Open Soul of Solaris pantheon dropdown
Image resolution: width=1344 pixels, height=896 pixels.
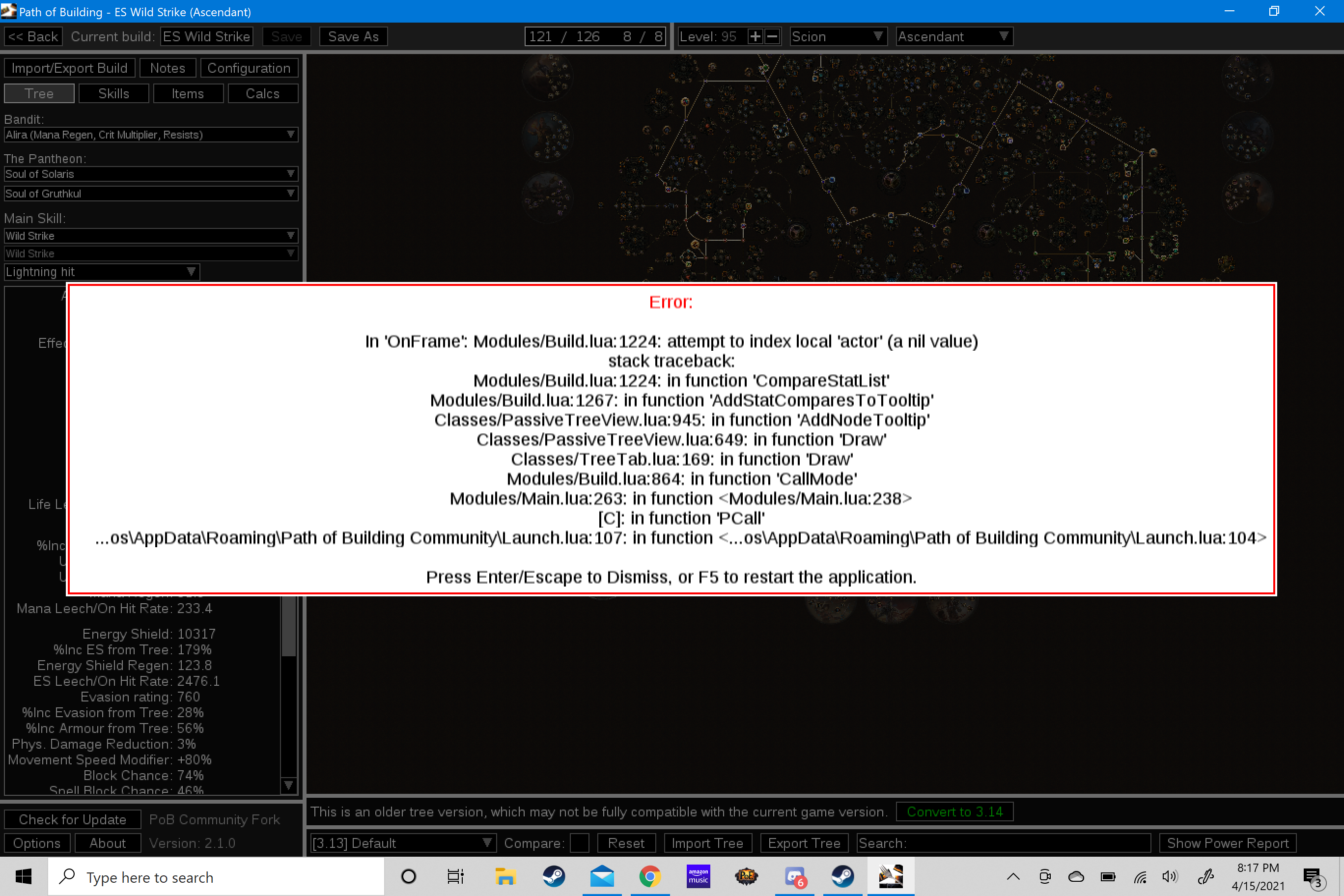click(151, 174)
